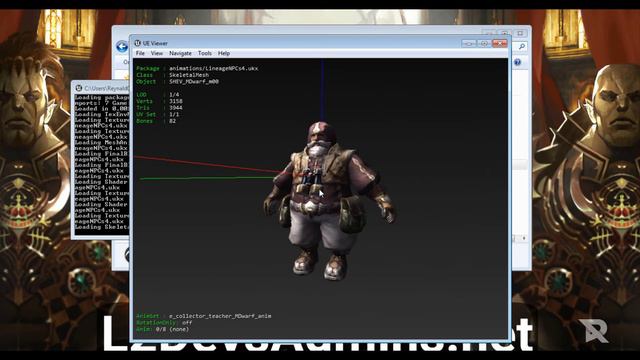This screenshot has height=360, width=640.
Task: Click the AnimSet e_collector_teacher_MDwarf_anim text
Action: [x=220, y=316]
